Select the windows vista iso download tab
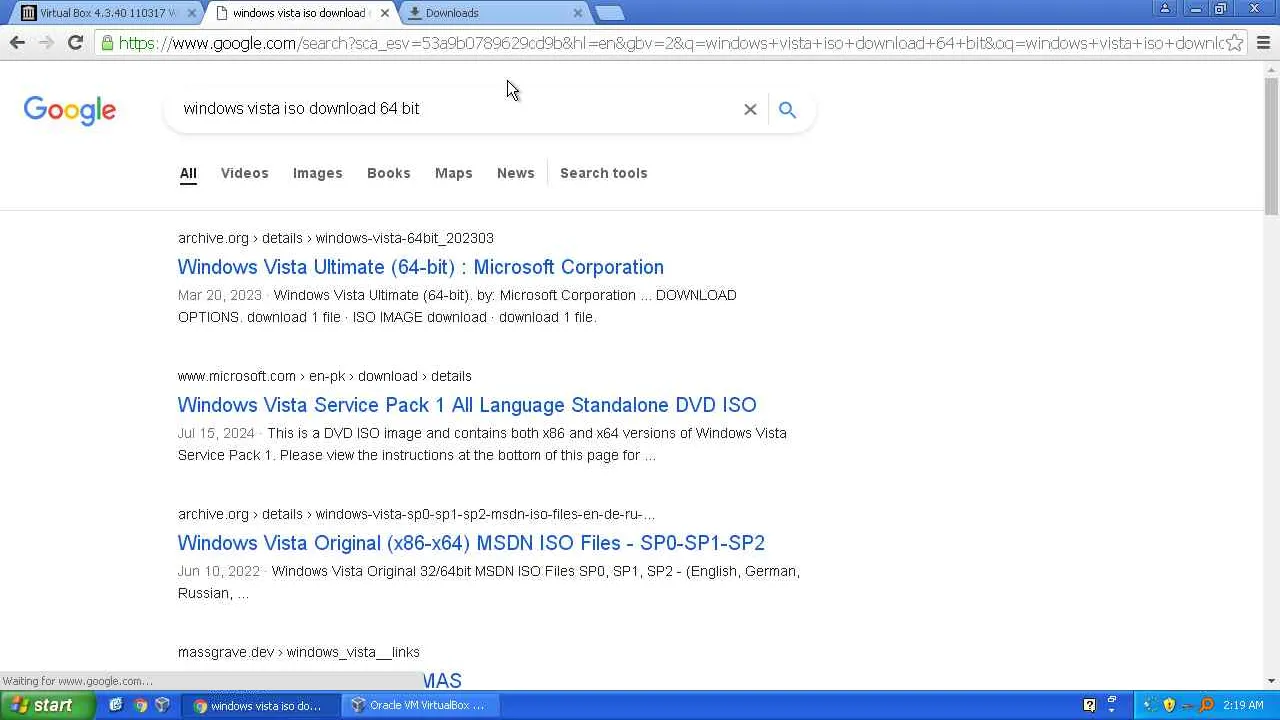This screenshot has height=720, width=1280. pyautogui.click(x=298, y=13)
